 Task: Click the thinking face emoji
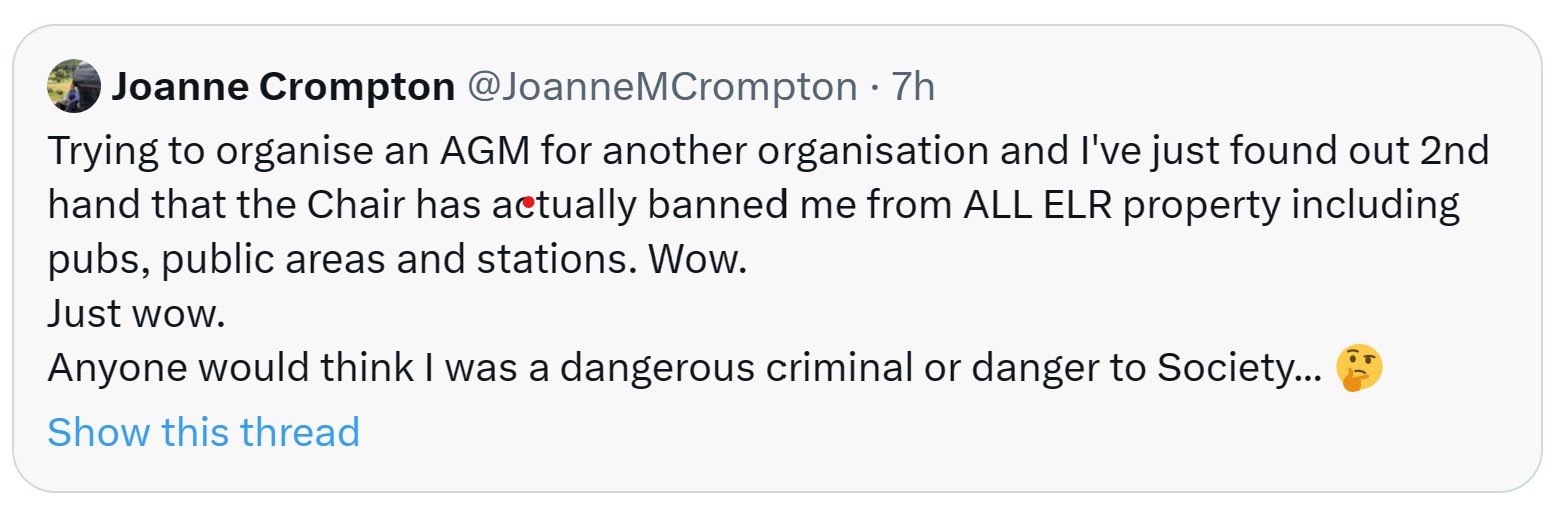click(x=1359, y=370)
